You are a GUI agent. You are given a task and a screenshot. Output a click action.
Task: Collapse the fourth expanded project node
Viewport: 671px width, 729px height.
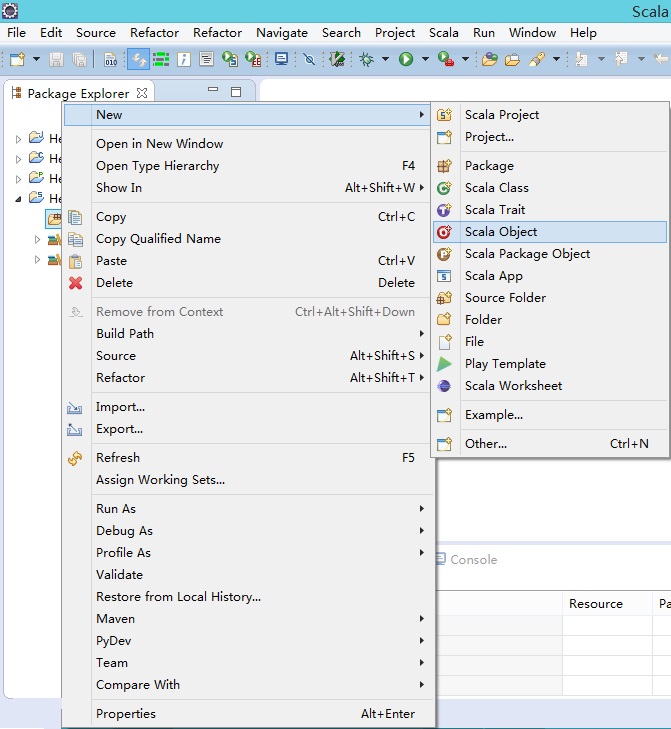(18, 199)
